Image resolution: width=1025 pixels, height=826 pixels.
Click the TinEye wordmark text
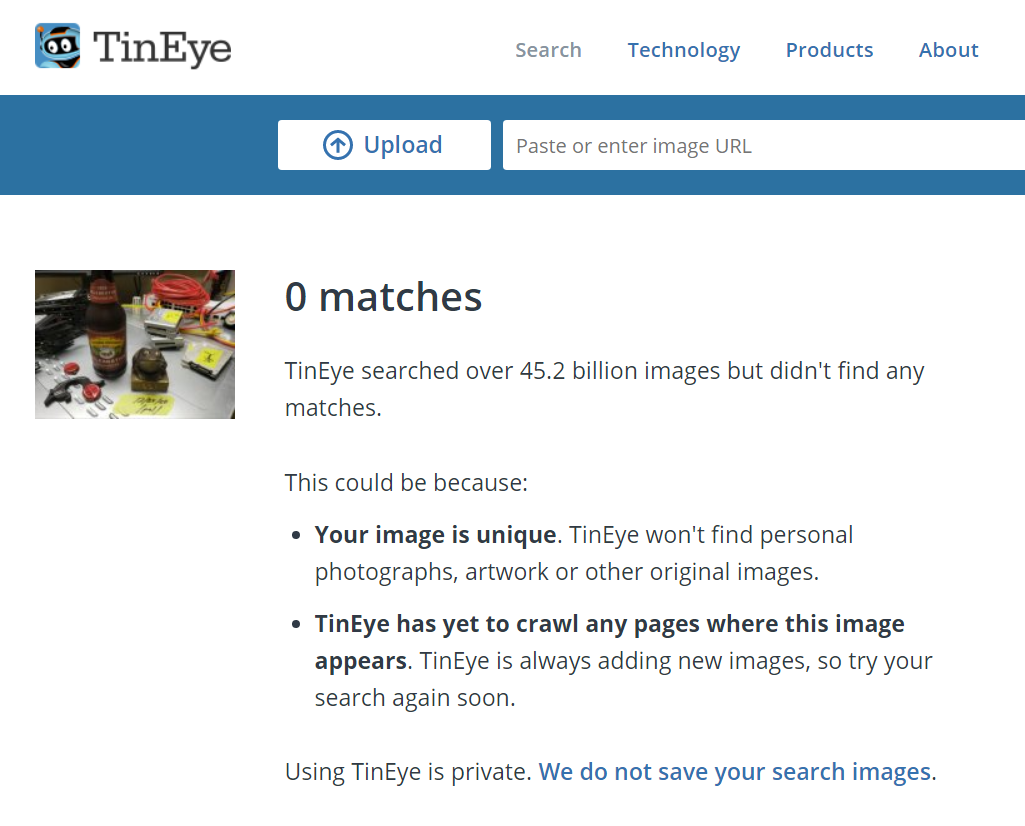coord(162,48)
